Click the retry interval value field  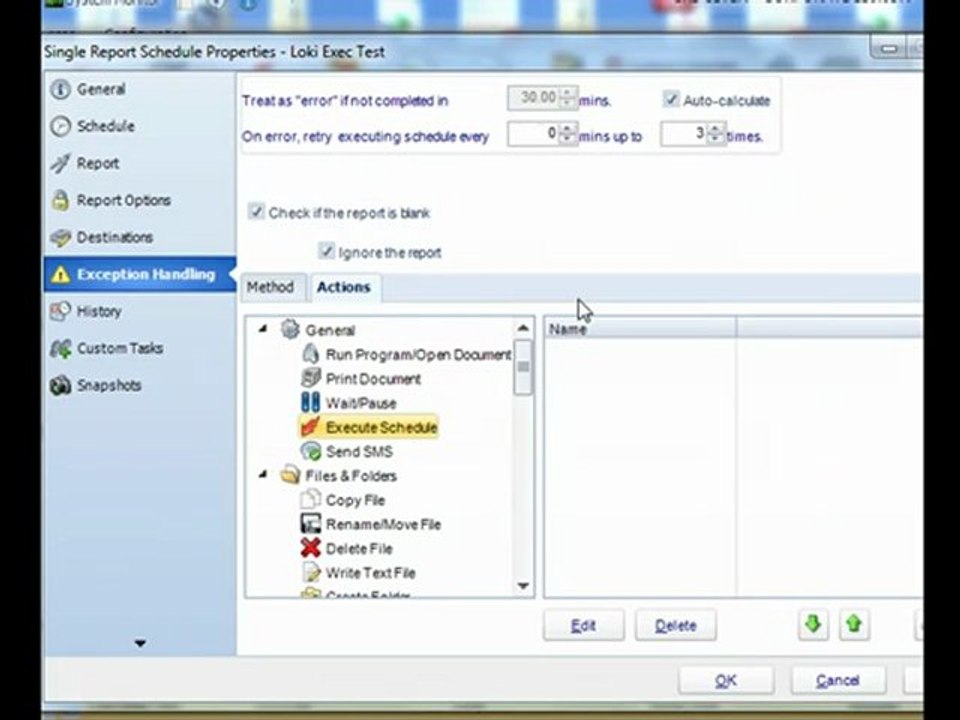(x=533, y=133)
